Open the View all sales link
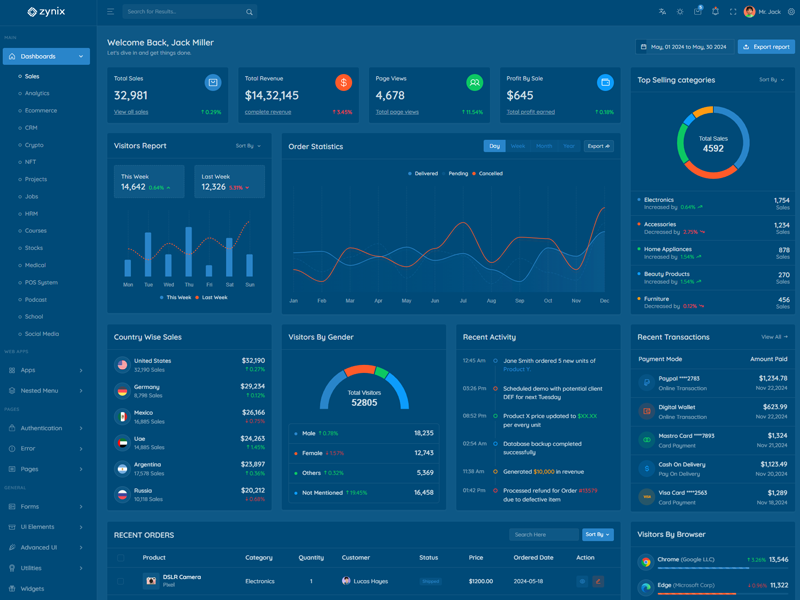 pos(131,112)
